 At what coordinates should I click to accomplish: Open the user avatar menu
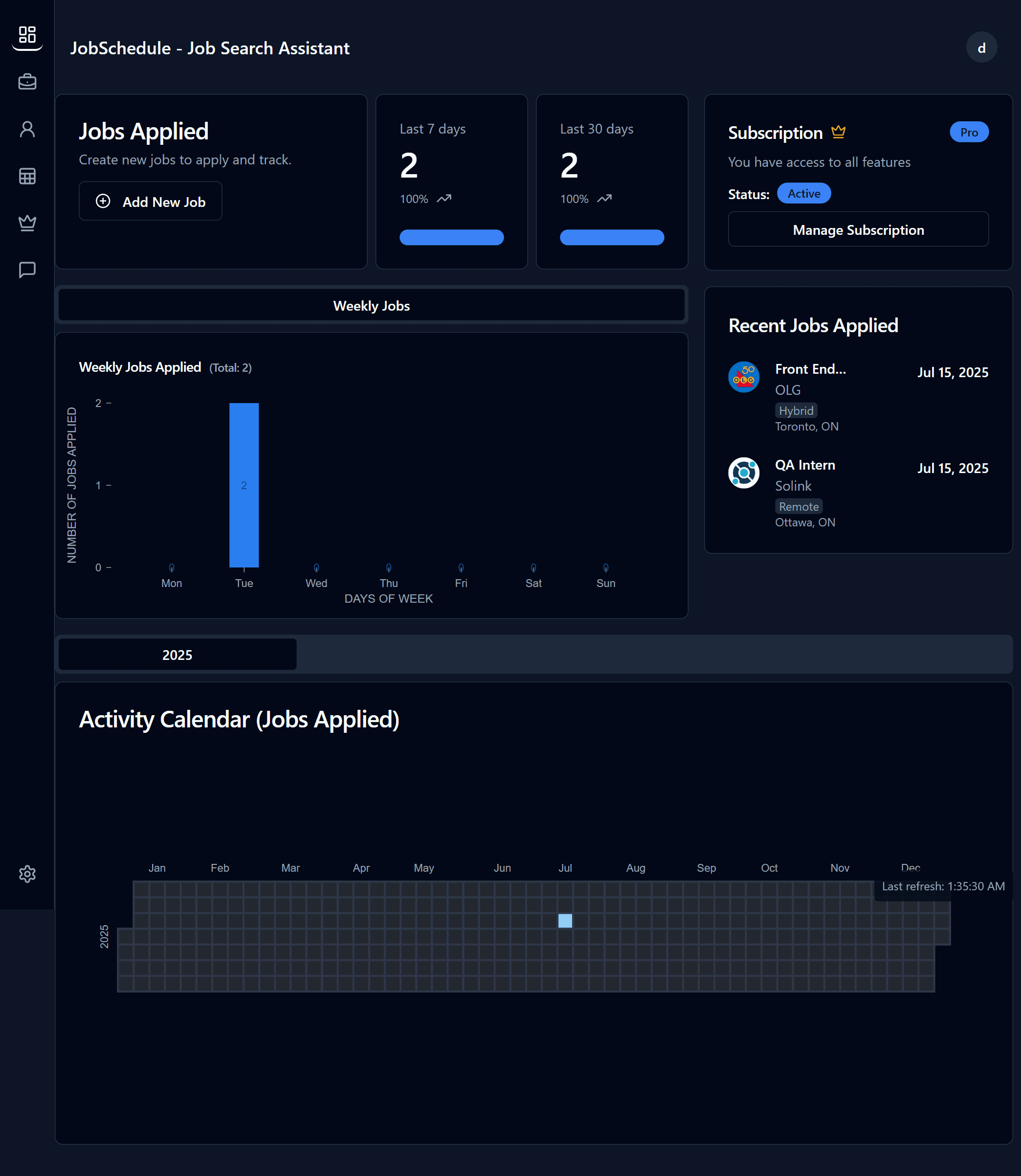982,47
